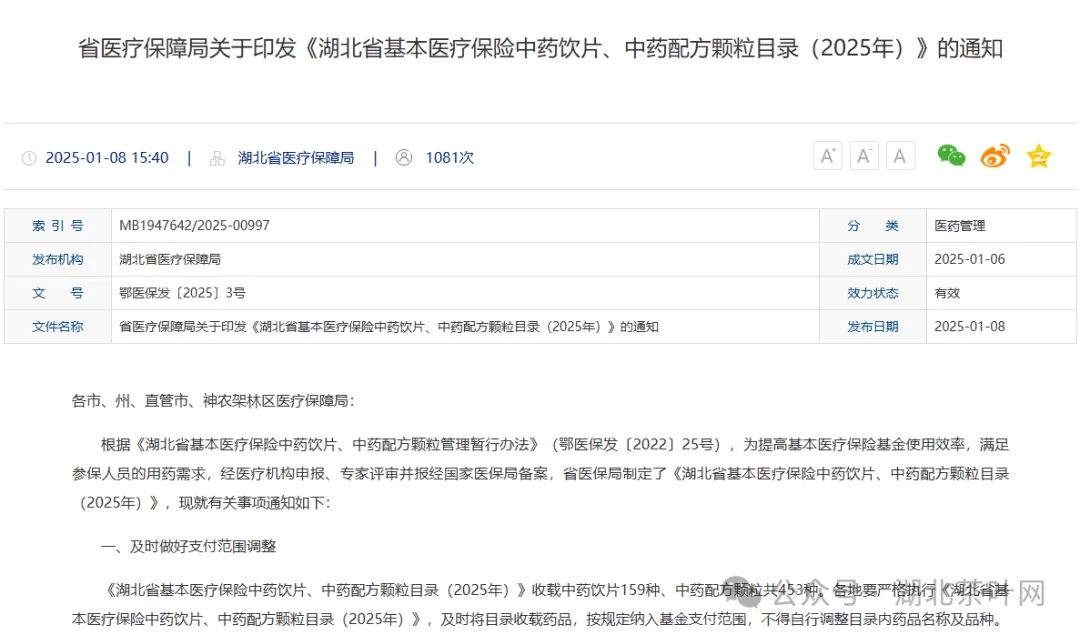1080x635 pixels.
Task: Increase font size with the A+ button
Action: [x=827, y=155]
